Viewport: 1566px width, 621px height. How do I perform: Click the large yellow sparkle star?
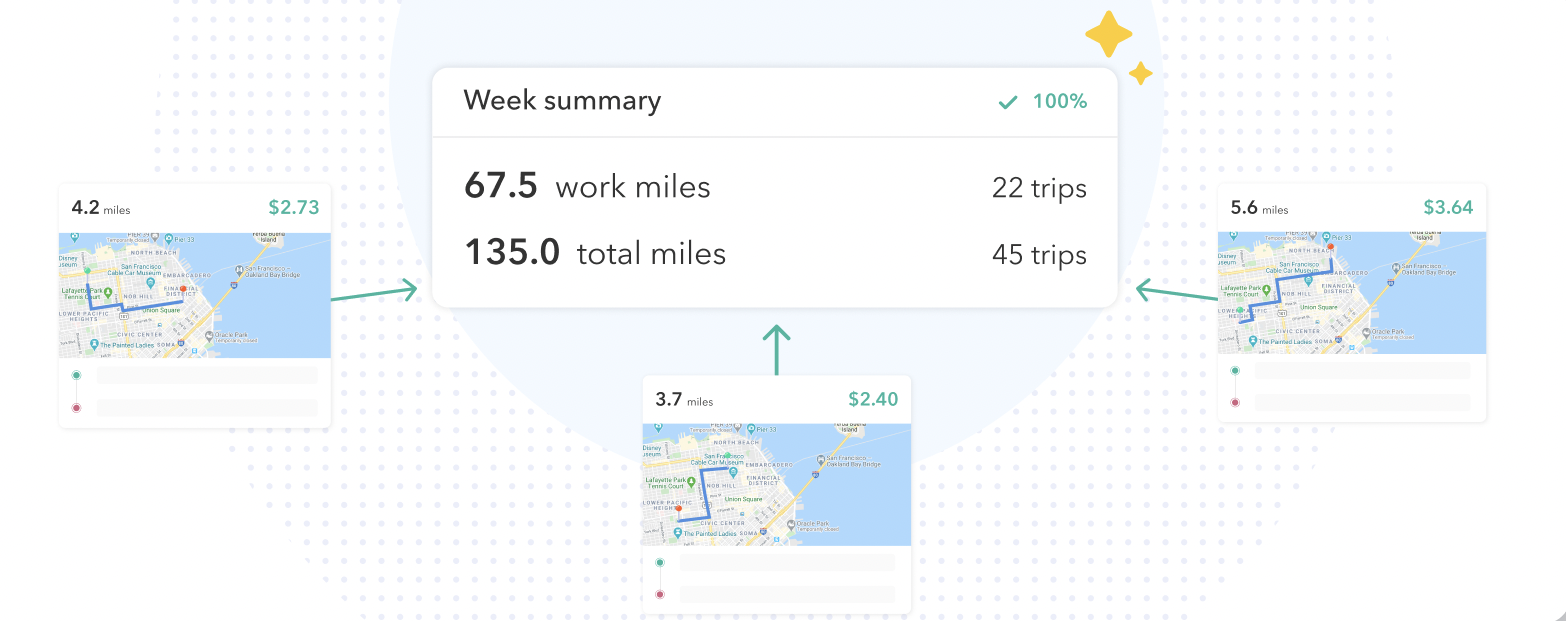point(1109,36)
